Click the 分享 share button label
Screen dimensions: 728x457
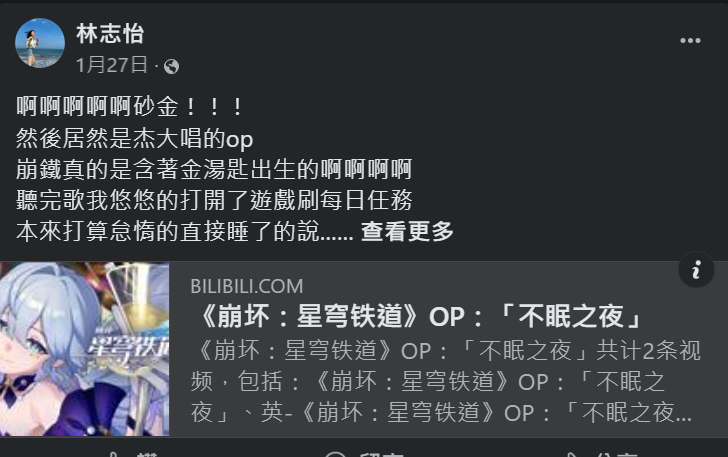618,454
